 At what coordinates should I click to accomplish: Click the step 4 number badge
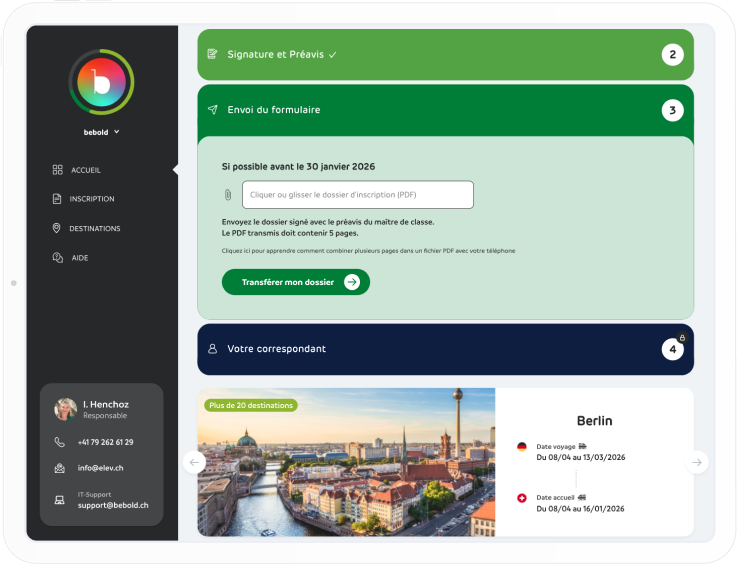click(x=673, y=349)
